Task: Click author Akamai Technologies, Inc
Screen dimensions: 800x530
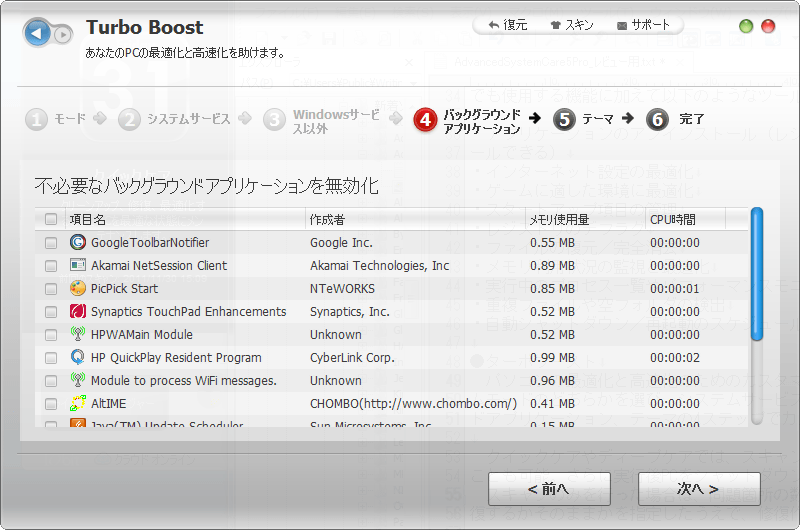Action: tap(380, 266)
